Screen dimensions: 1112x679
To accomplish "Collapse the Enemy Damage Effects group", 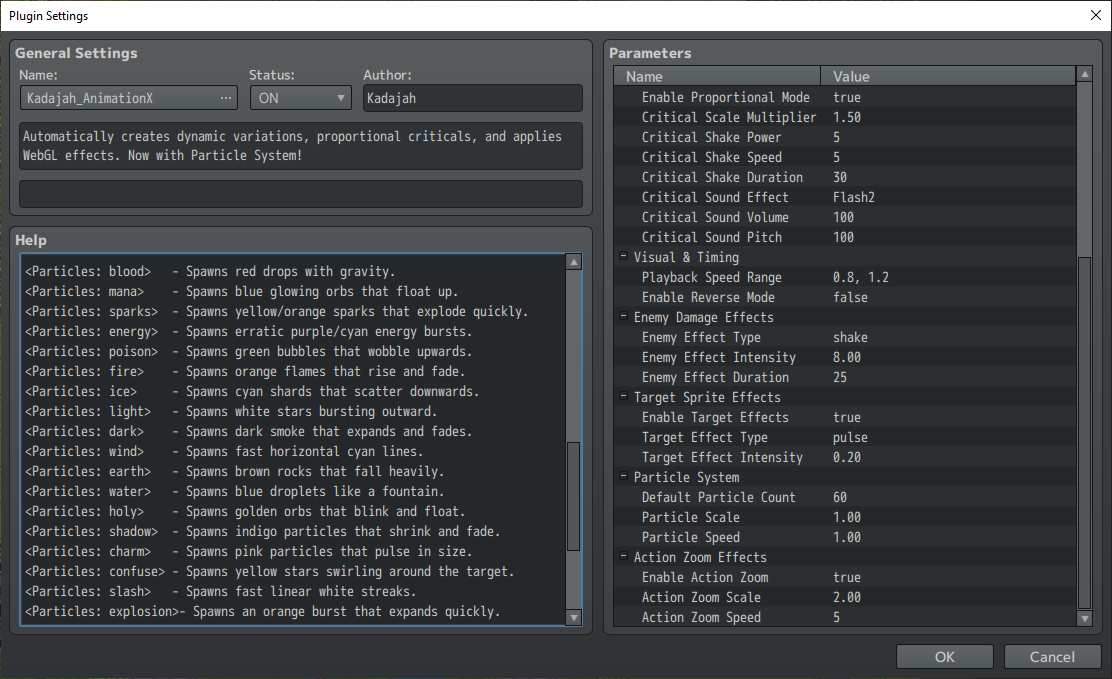I will [623, 316].
